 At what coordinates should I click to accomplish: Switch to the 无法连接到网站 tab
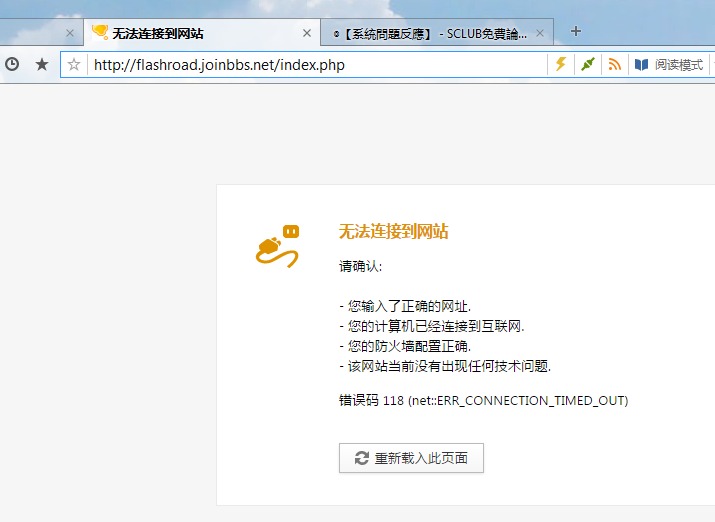tap(202, 33)
